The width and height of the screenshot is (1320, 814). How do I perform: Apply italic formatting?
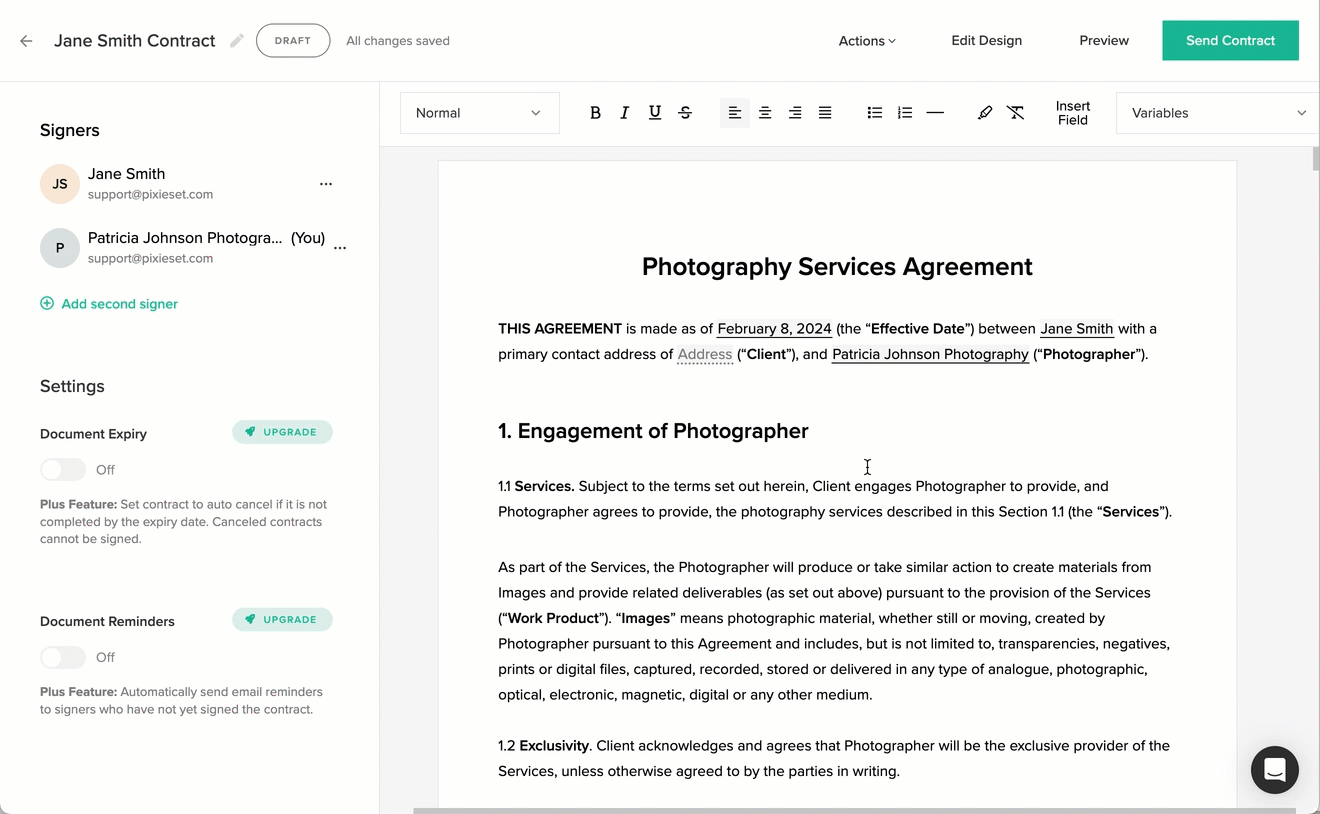(x=625, y=112)
